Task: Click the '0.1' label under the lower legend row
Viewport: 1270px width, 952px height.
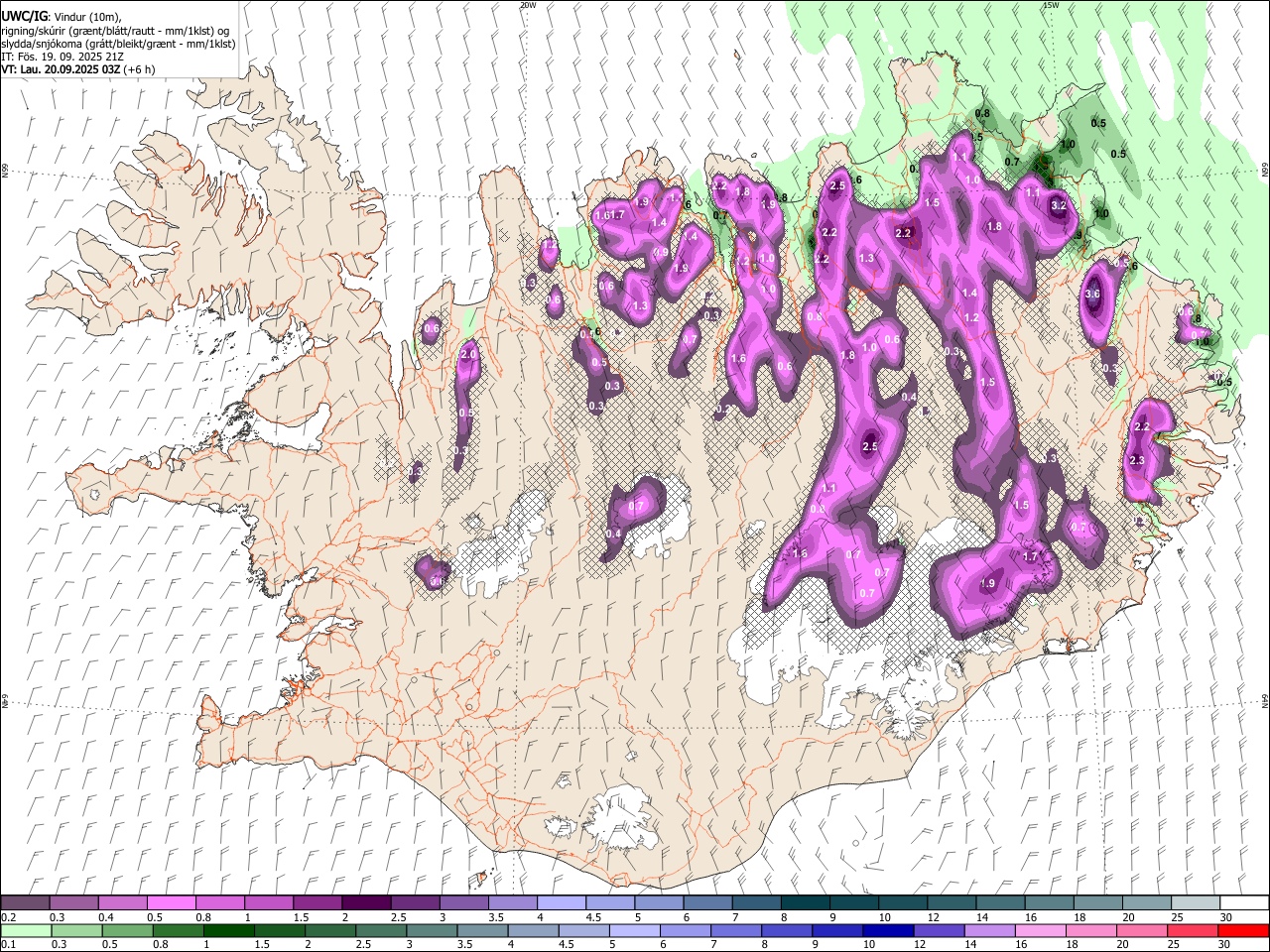Action: [x=8, y=945]
